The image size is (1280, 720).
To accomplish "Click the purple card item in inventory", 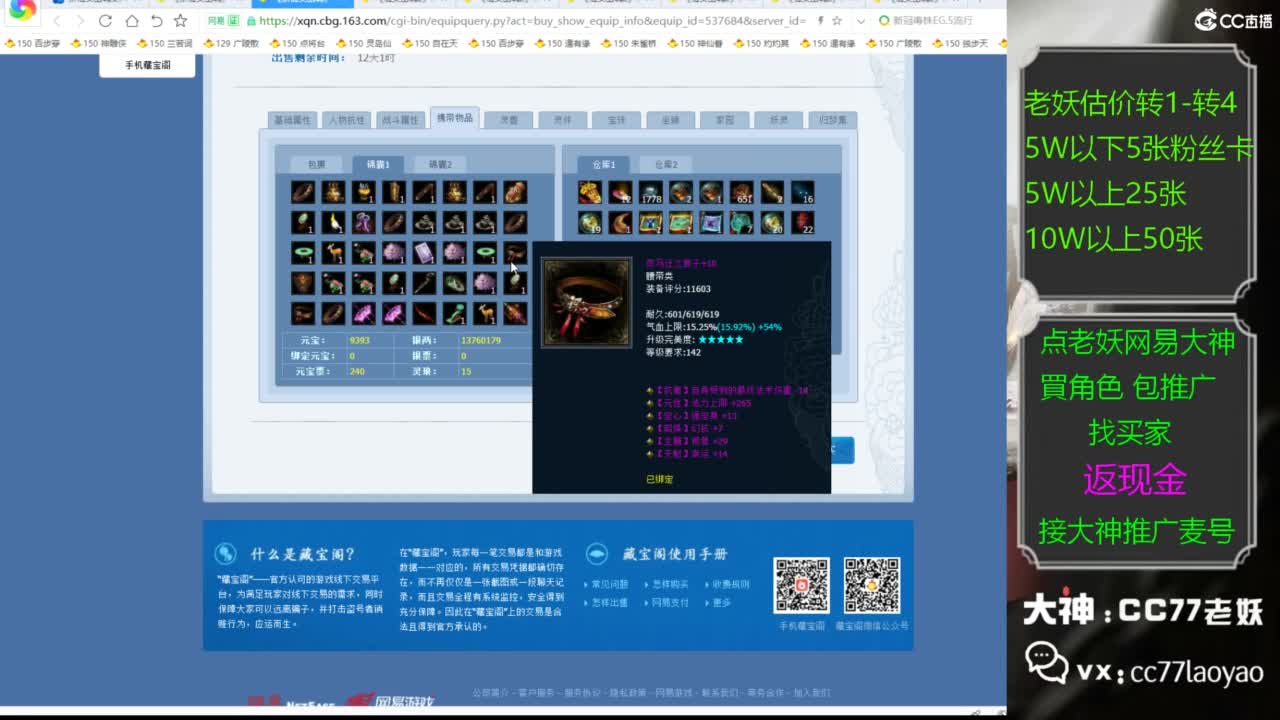I will [x=424, y=253].
